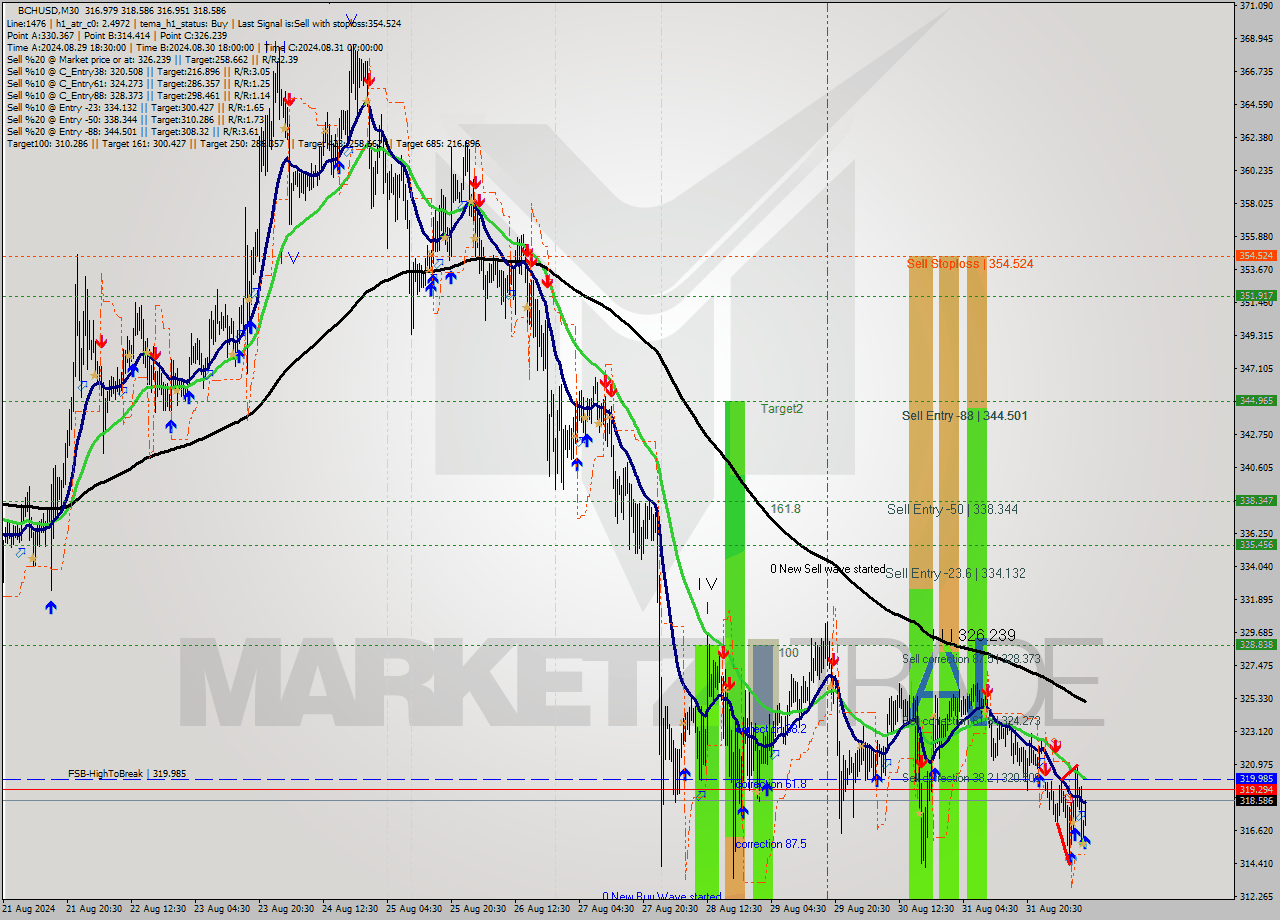This screenshot has width=1280, height=920.
Task: Select the 'Sell %20 @ Entry -50' line
Action: (135, 119)
